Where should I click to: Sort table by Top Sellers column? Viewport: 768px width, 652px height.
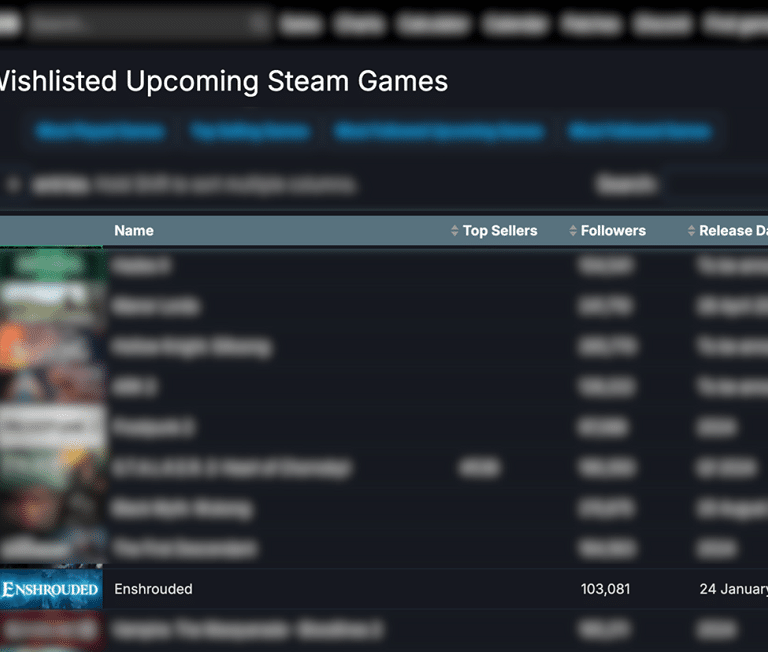point(500,231)
